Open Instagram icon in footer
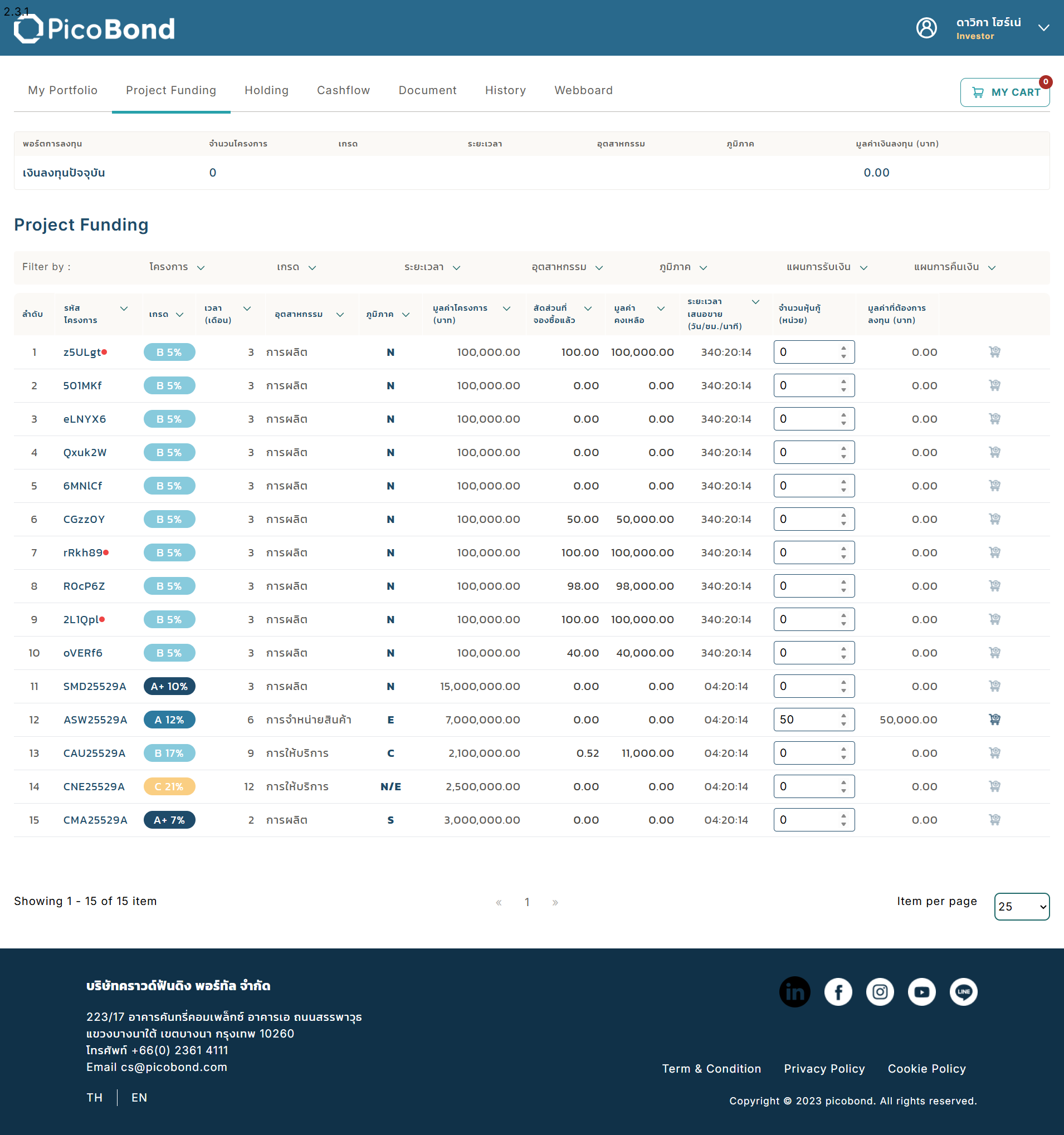 [x=880, y=992]
